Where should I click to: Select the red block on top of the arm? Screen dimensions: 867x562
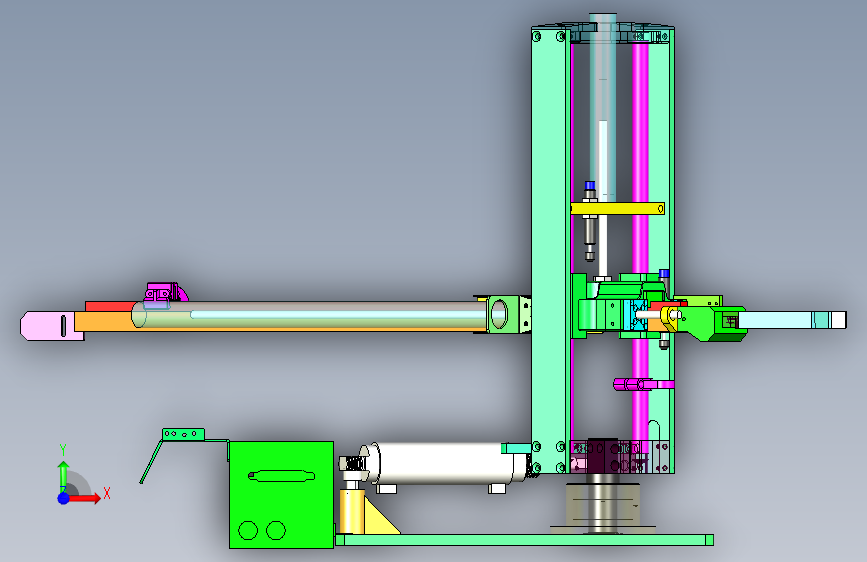(x=112, y=306)
